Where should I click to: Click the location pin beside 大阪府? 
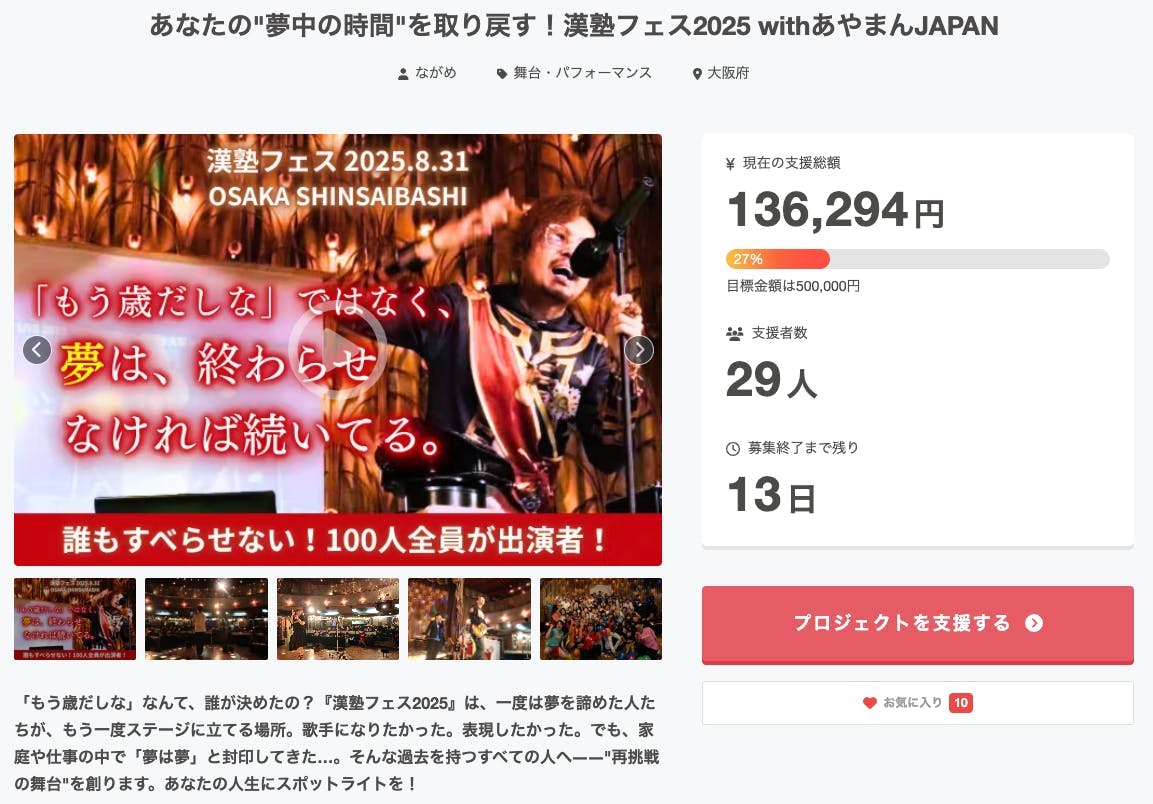697,74
